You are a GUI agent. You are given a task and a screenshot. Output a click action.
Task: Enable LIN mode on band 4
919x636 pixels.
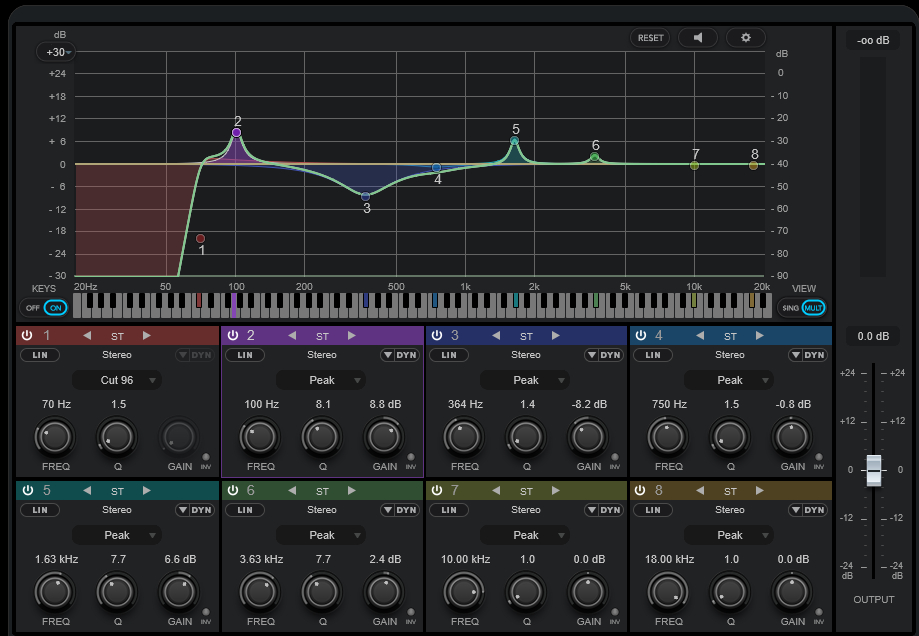click(653, 355)
